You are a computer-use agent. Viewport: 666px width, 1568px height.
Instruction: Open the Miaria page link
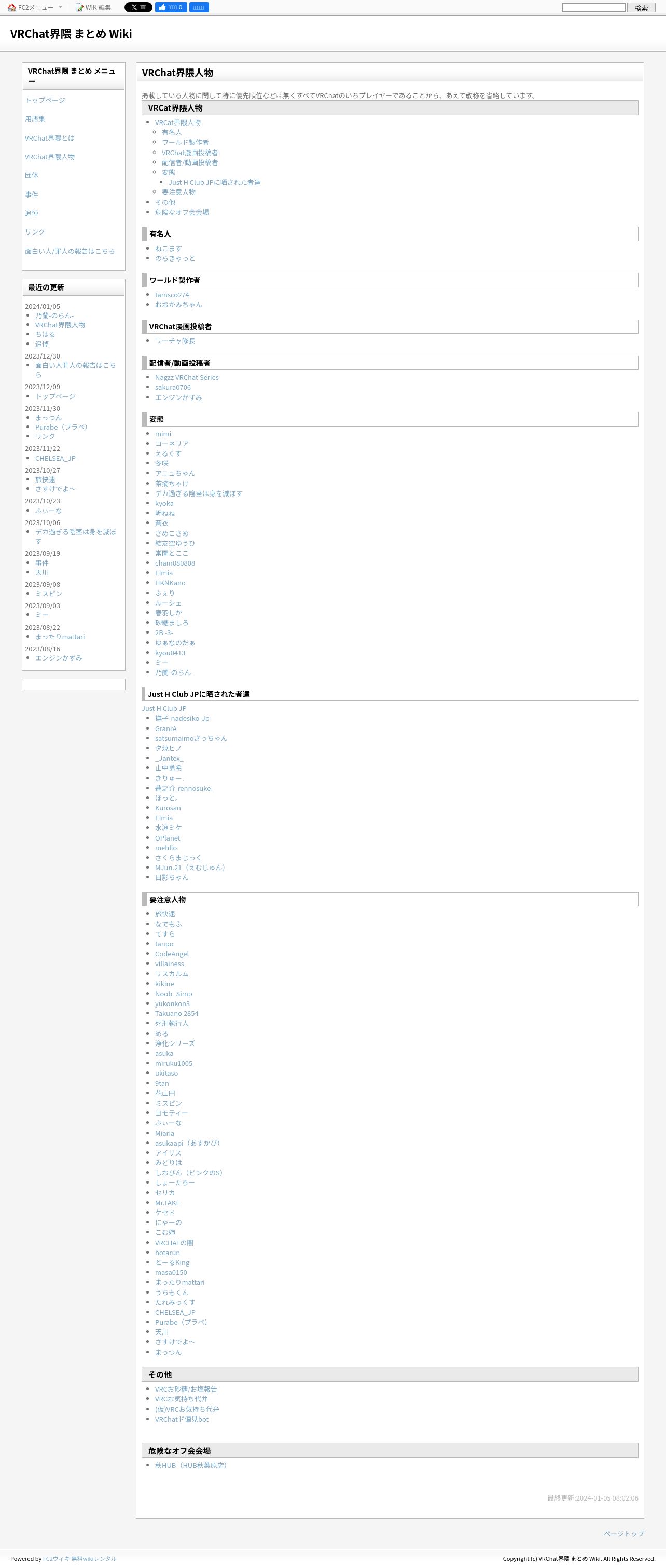[164, 1133]
